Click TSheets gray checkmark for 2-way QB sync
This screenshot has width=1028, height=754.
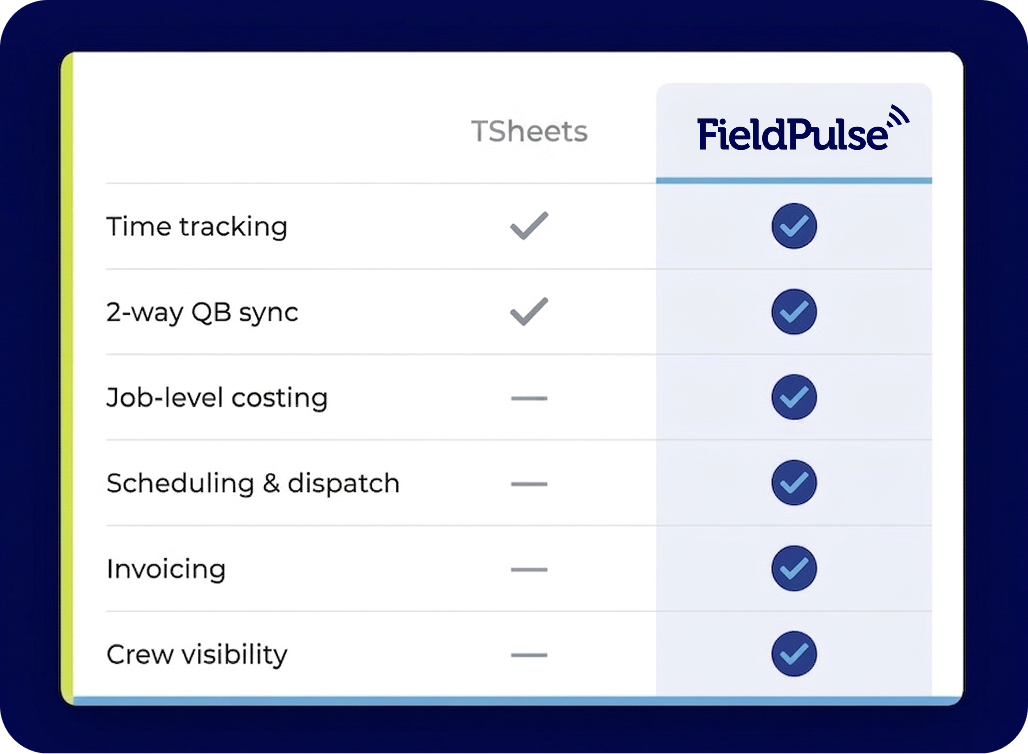click(529, 313)
